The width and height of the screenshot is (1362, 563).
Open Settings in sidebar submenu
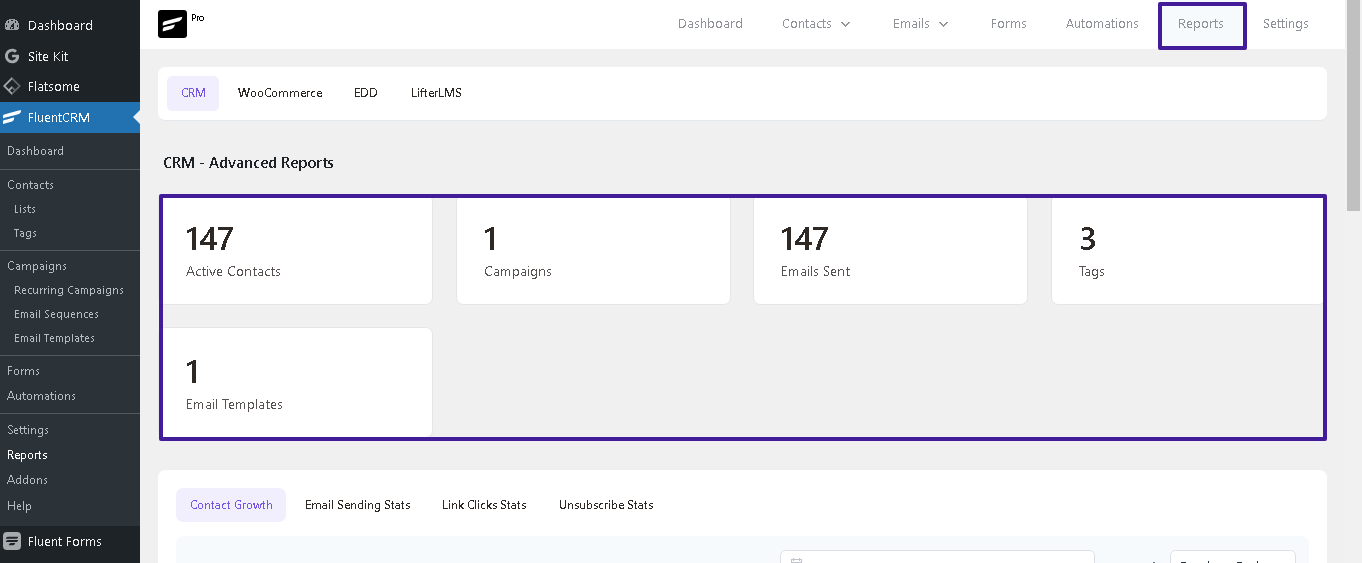pyautogui.click(x=28, y=430)
